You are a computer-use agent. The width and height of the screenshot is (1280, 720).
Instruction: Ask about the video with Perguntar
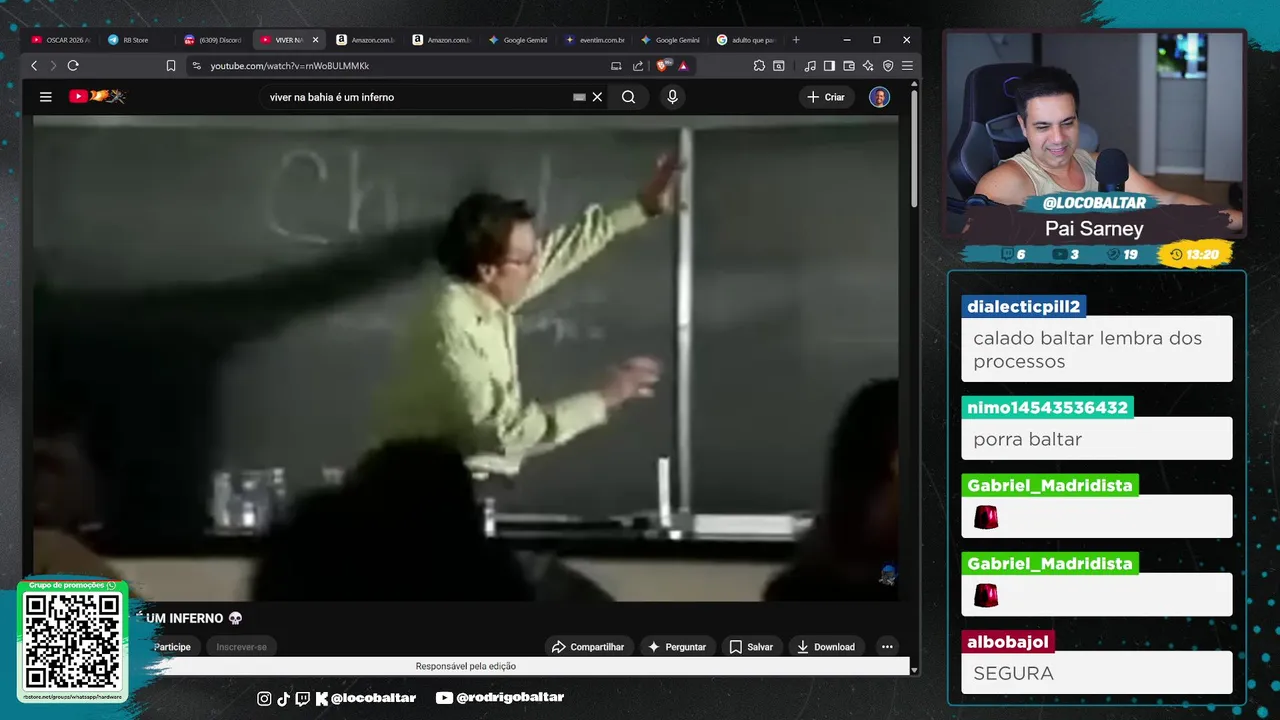pos(677,647)
